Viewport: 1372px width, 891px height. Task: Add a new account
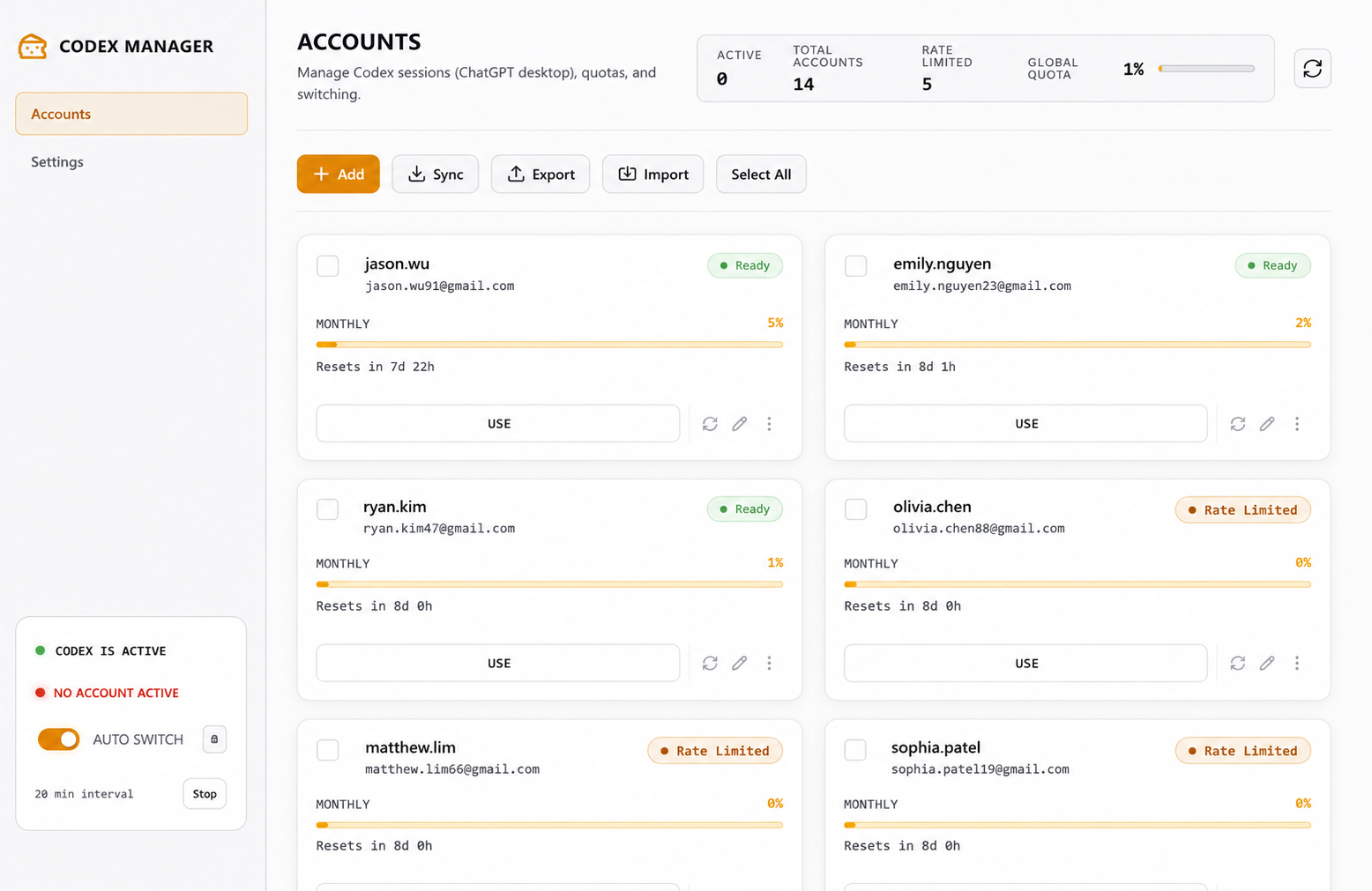coord(339,174)
